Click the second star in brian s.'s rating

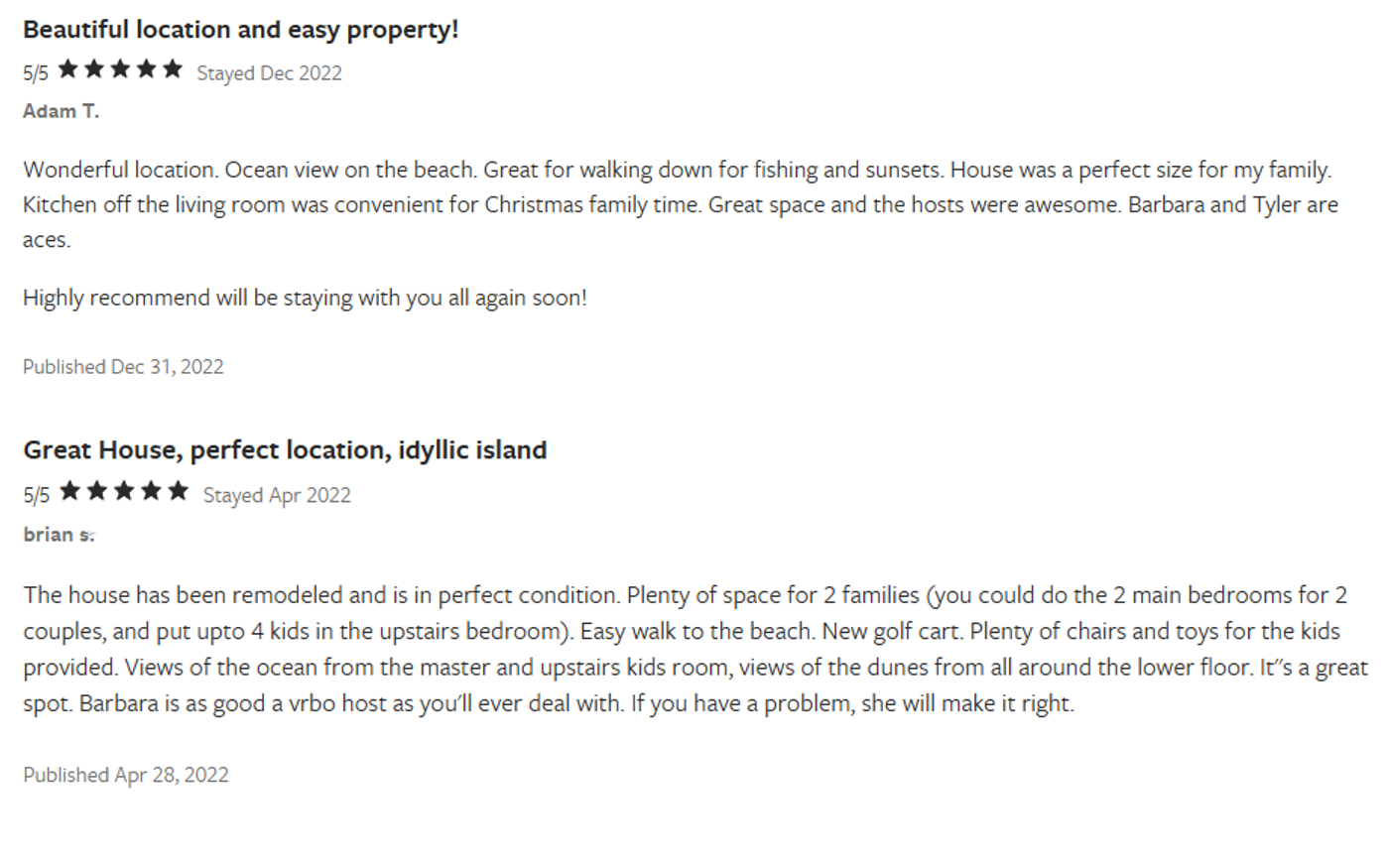pos(97,491)
